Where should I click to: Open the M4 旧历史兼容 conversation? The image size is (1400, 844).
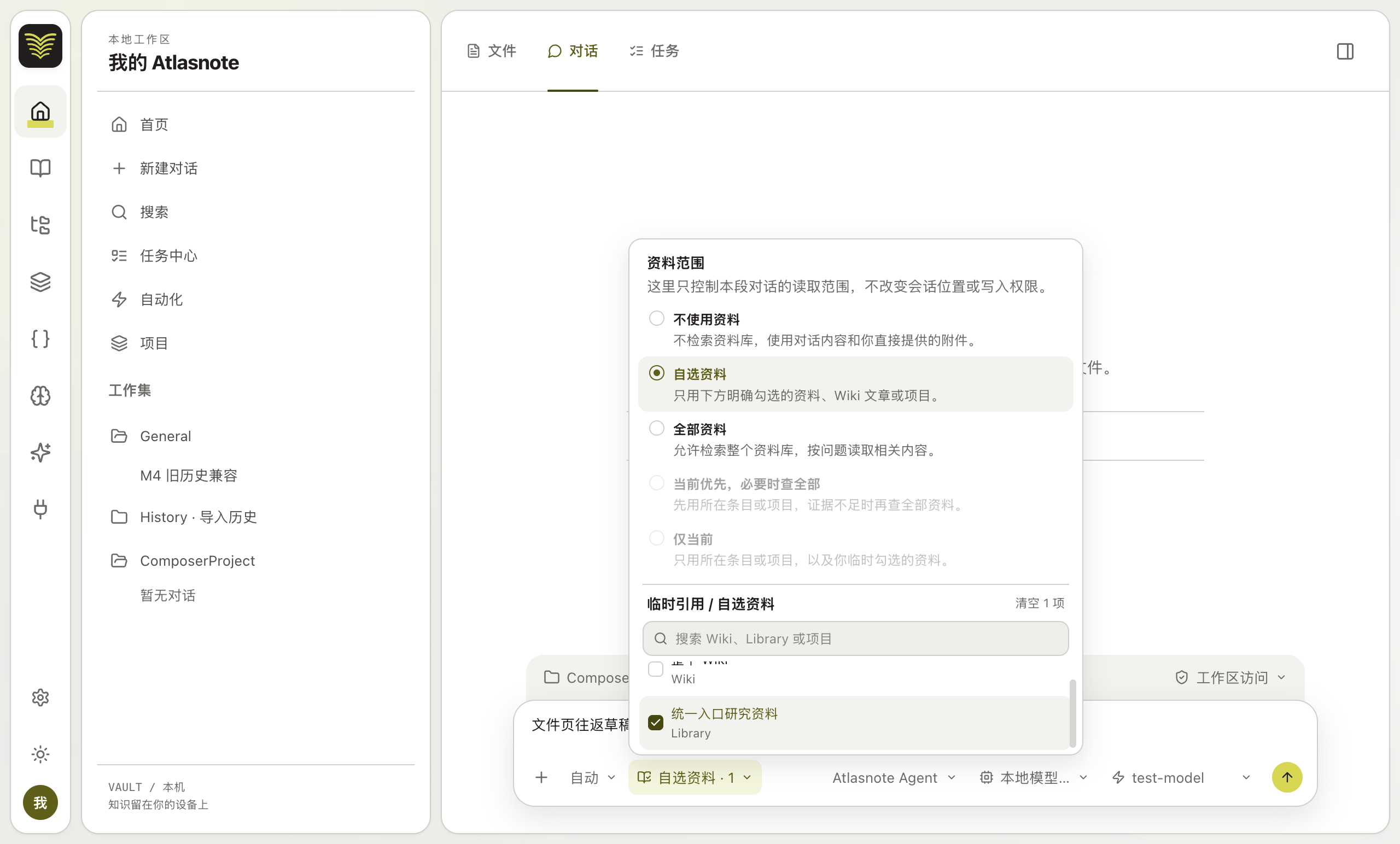pyautogui.click(x=189, y=476)
